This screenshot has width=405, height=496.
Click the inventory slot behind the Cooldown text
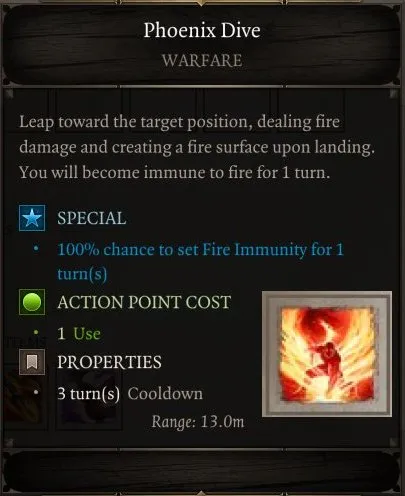coord(89,398)
